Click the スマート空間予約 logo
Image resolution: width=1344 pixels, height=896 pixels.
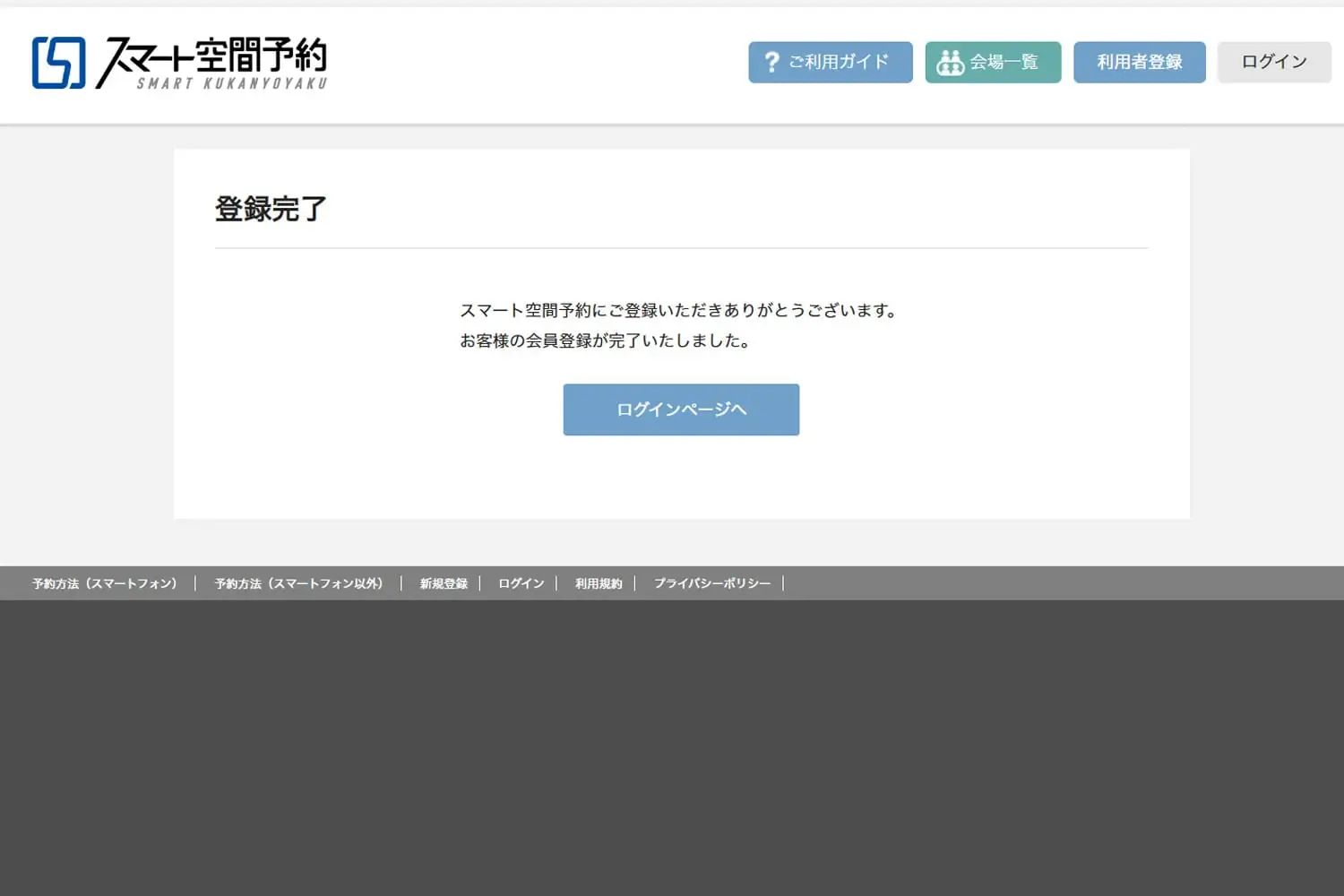(x=179, y=63)
